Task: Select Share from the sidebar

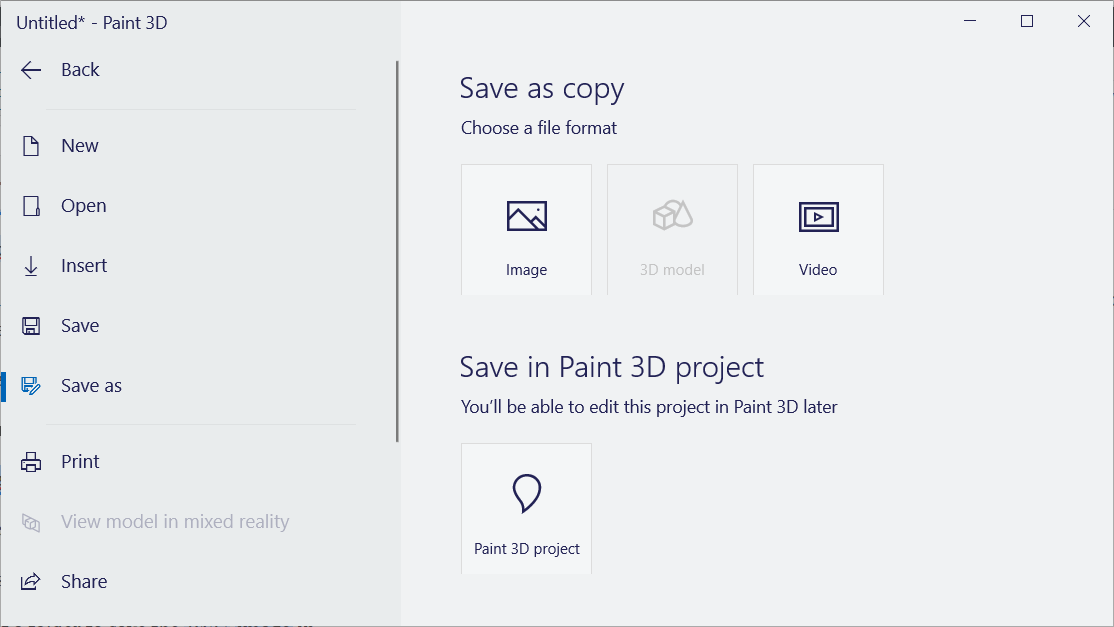Action: [x=84, y=581]
